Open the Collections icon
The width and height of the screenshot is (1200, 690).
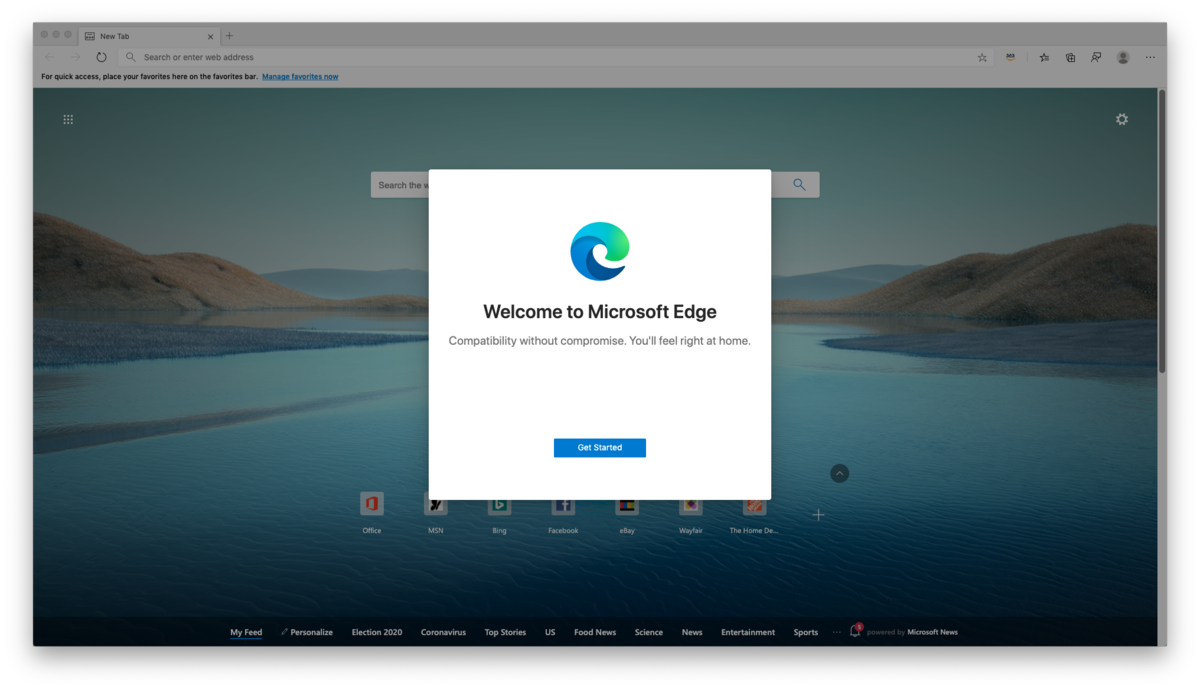[x=1070, y=57]
